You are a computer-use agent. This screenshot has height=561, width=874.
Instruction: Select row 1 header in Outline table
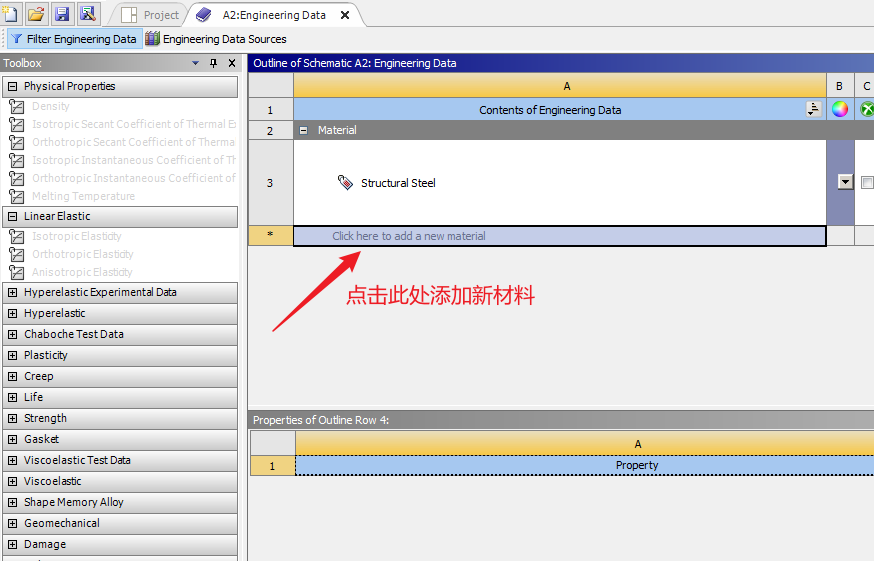coord(271,110)
